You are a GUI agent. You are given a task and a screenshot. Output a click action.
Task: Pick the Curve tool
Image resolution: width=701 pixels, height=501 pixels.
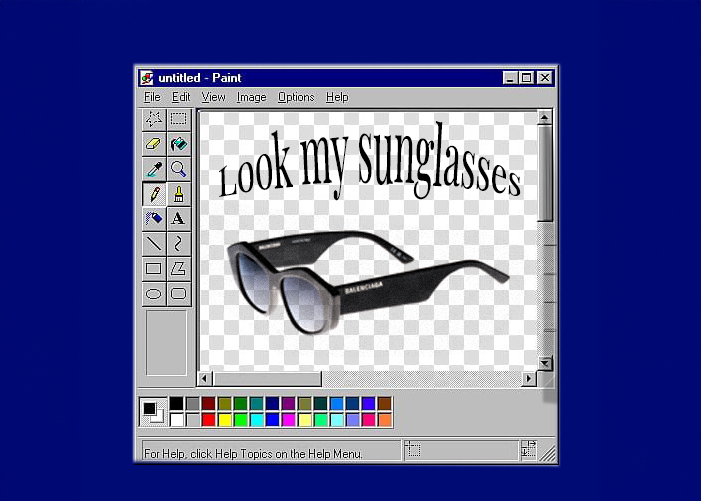178,243
